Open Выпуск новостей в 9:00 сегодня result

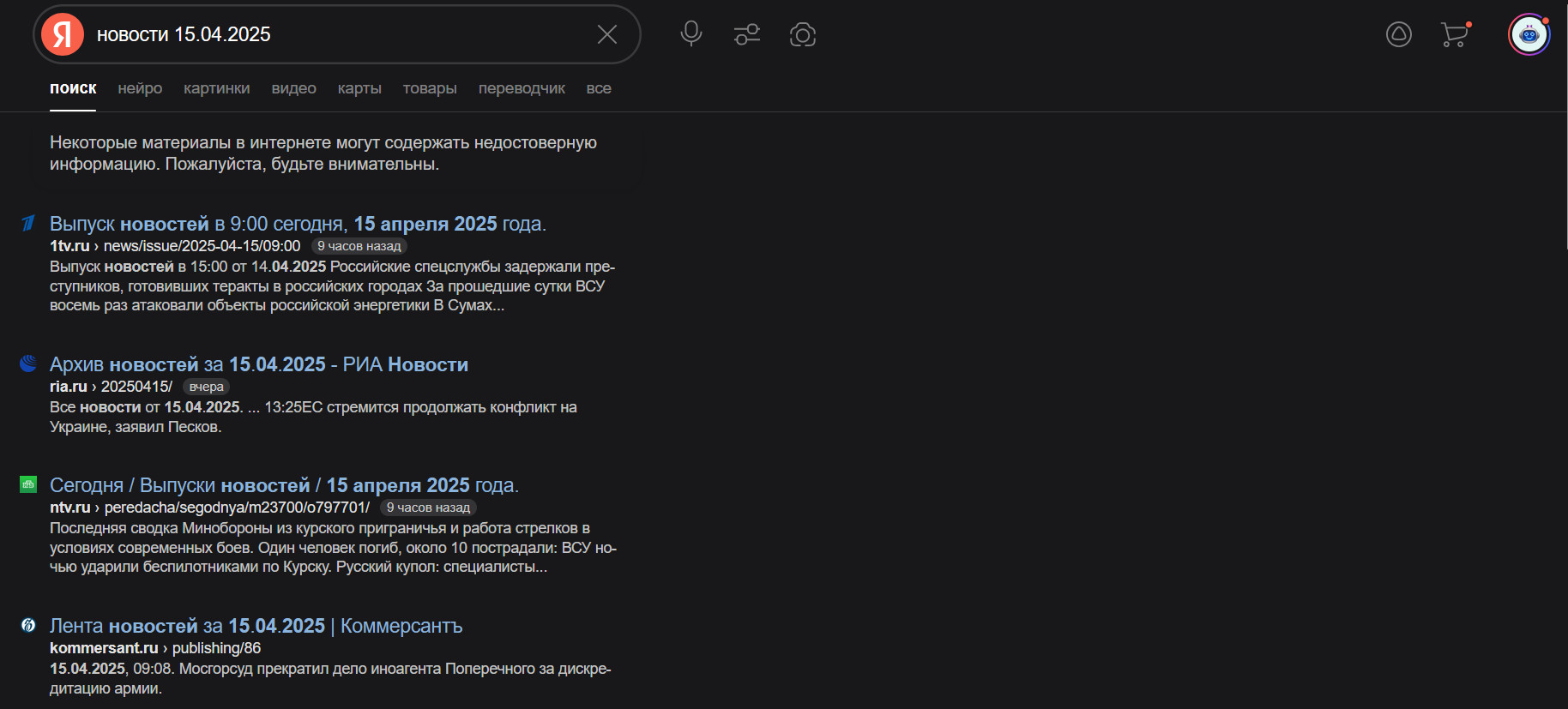coord(298,224)
